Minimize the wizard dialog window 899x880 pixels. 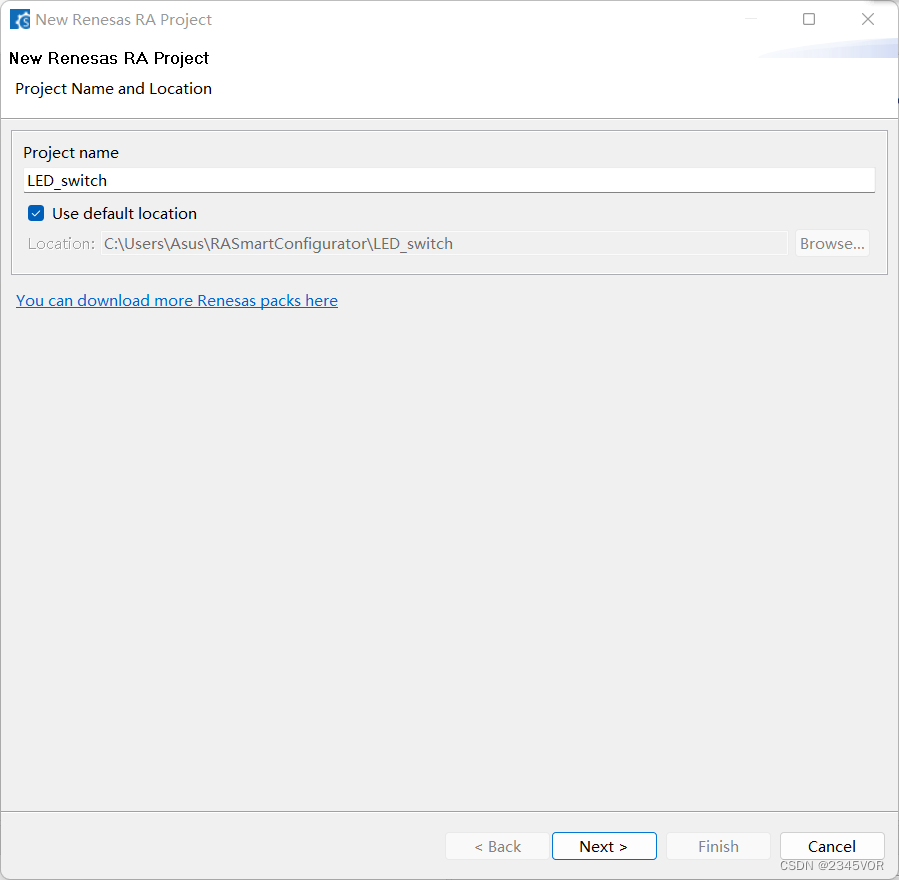pos(751,19)
